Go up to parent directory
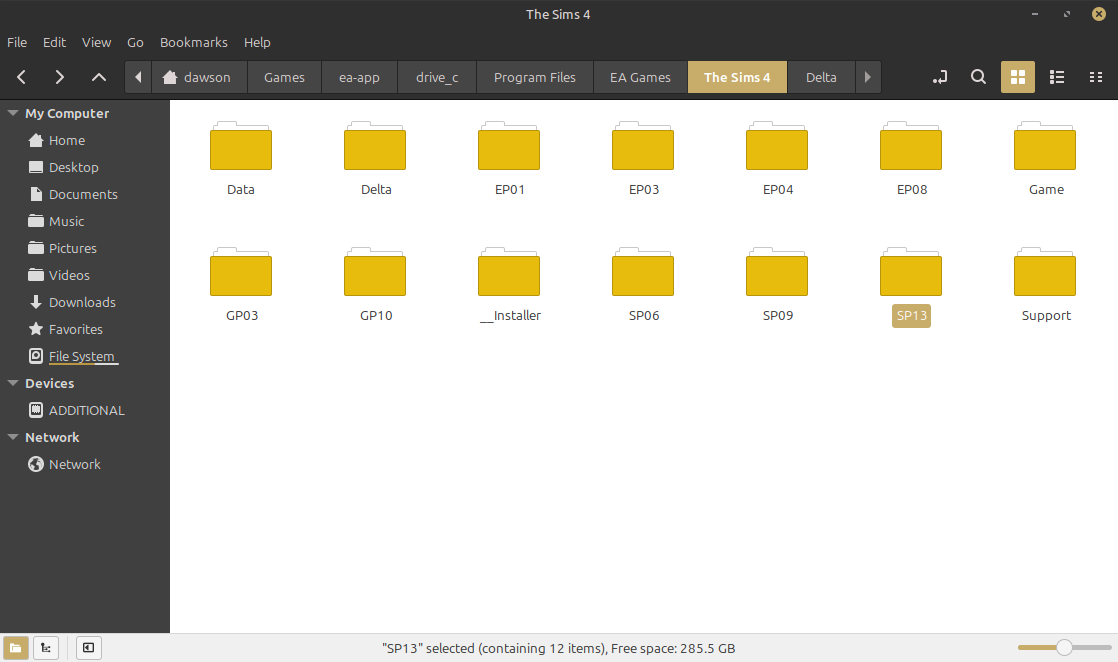Screen dimensions: 1118x662 click(98, 77)
